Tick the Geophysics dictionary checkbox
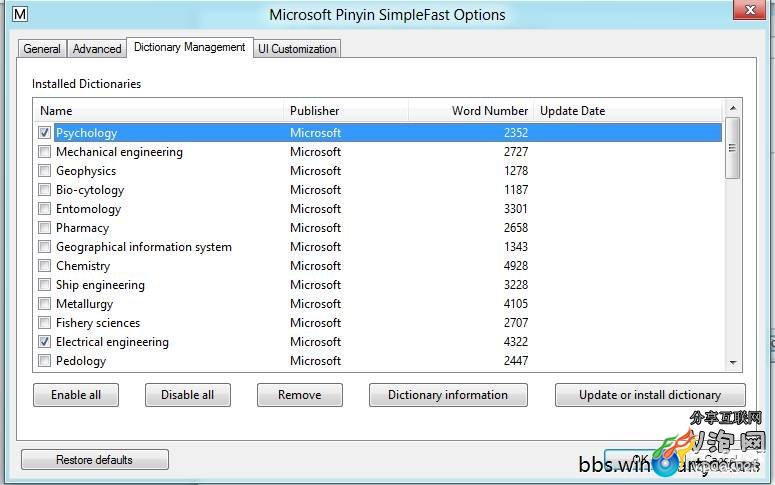 (44, 171)
